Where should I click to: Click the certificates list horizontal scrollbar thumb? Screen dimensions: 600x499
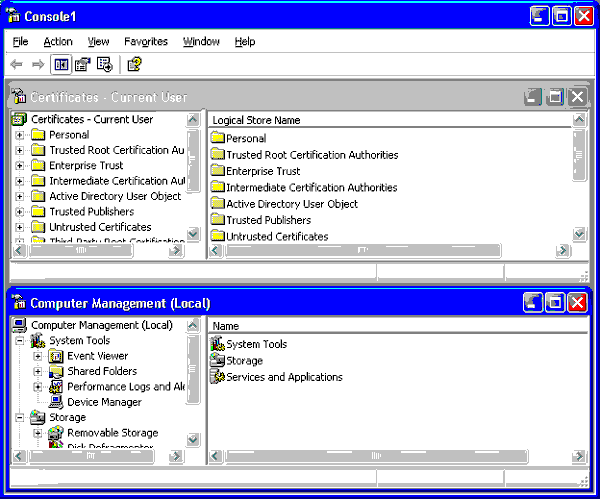[363, 250]
